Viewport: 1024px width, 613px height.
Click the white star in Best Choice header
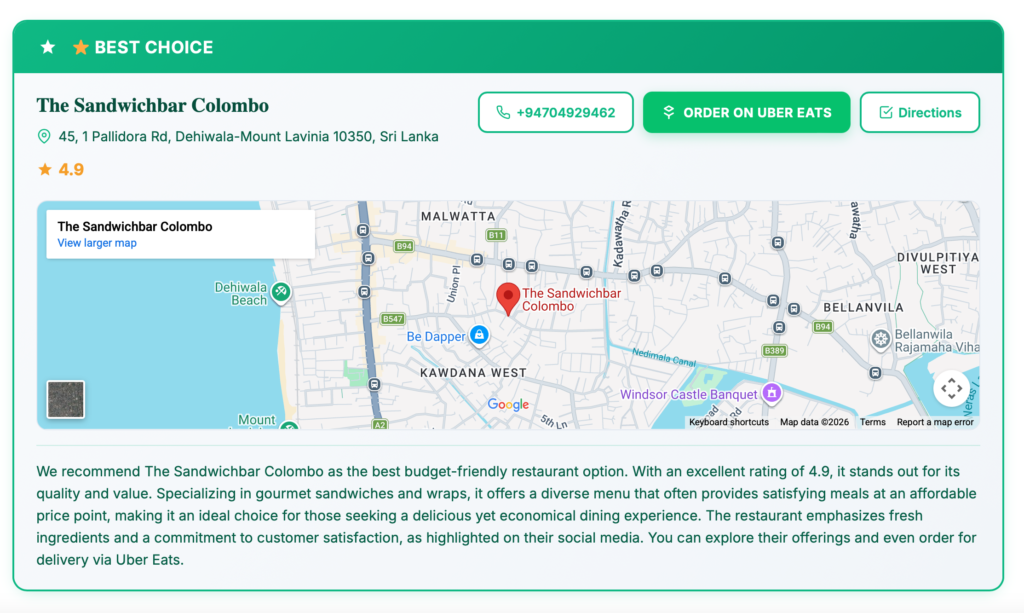click(x=48, y=47)
